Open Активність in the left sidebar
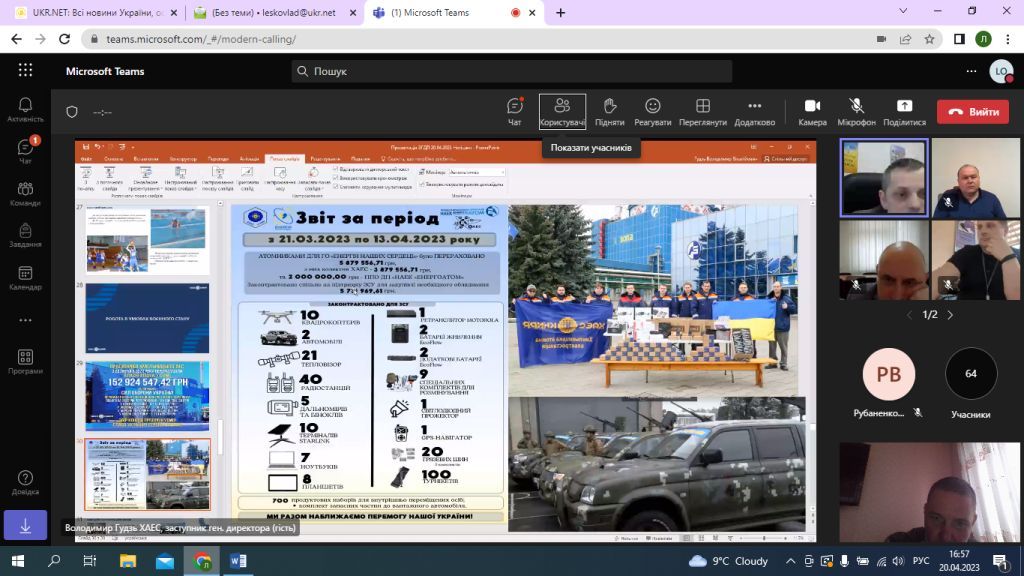 click(25, 110)
